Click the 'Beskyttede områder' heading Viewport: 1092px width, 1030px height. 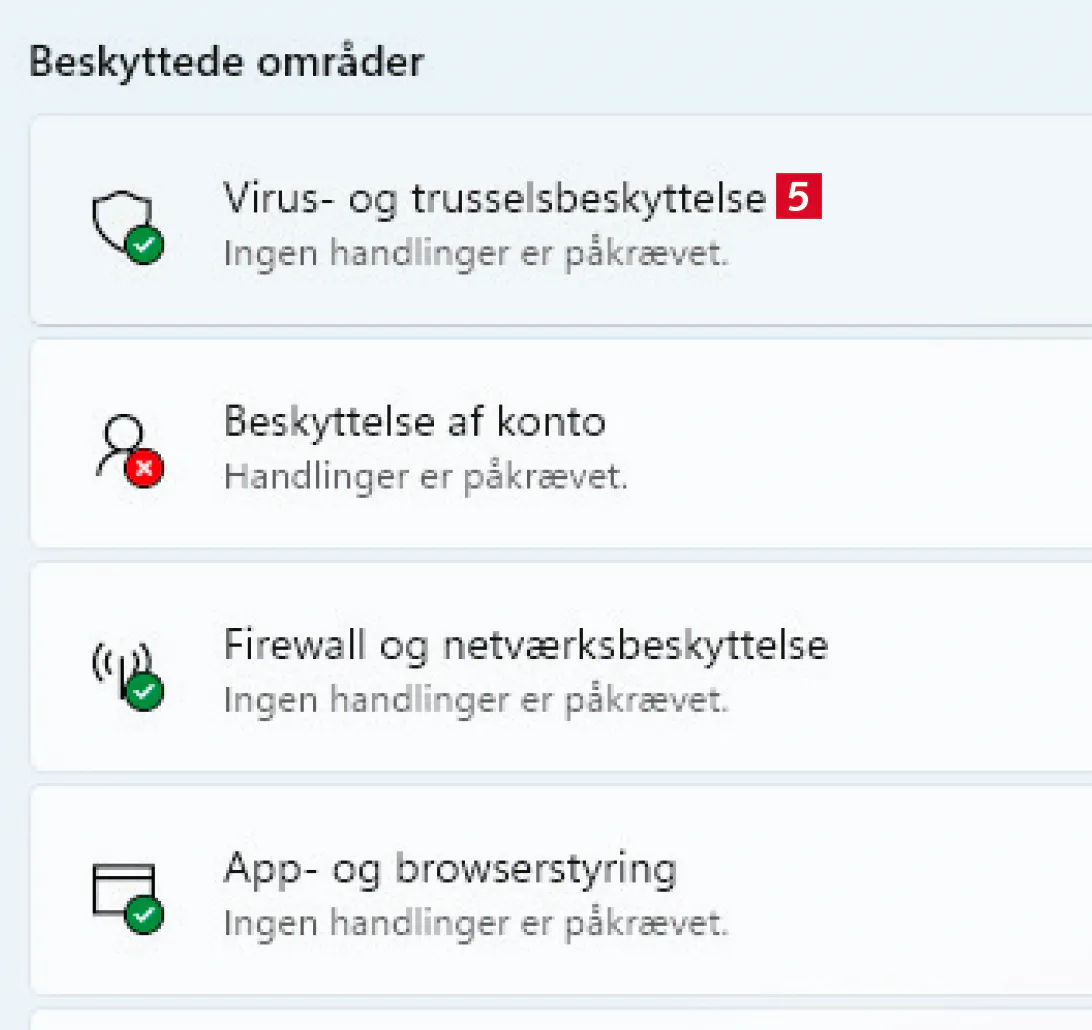[227, 62]
